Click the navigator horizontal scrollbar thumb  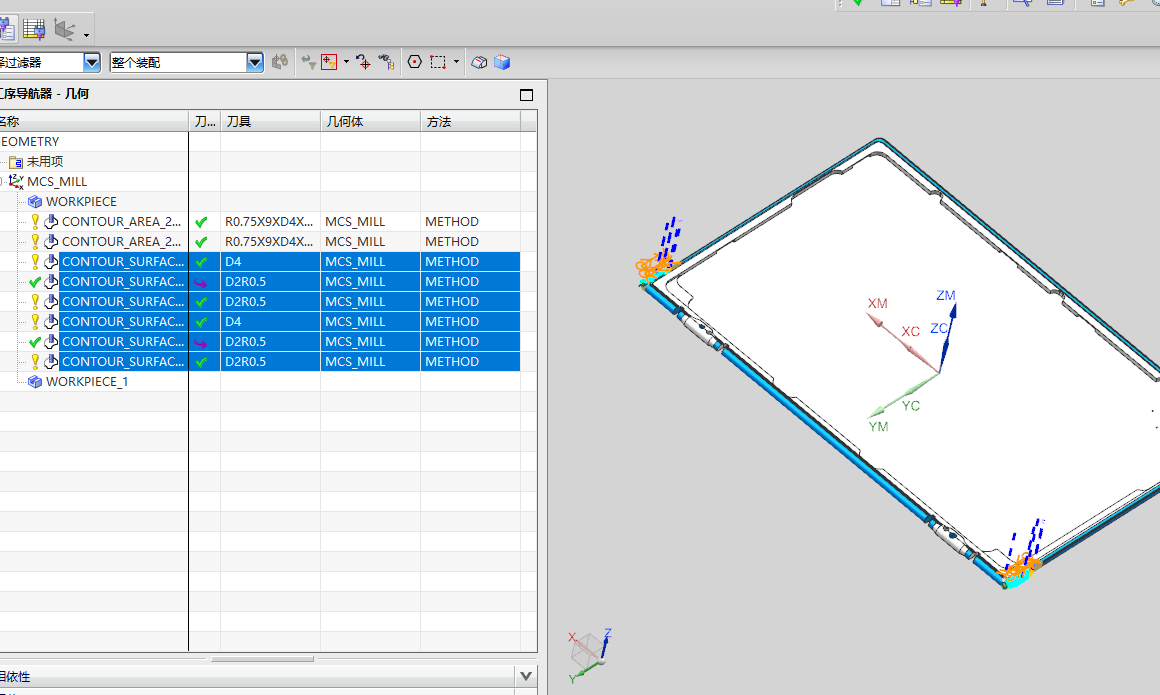262,659
